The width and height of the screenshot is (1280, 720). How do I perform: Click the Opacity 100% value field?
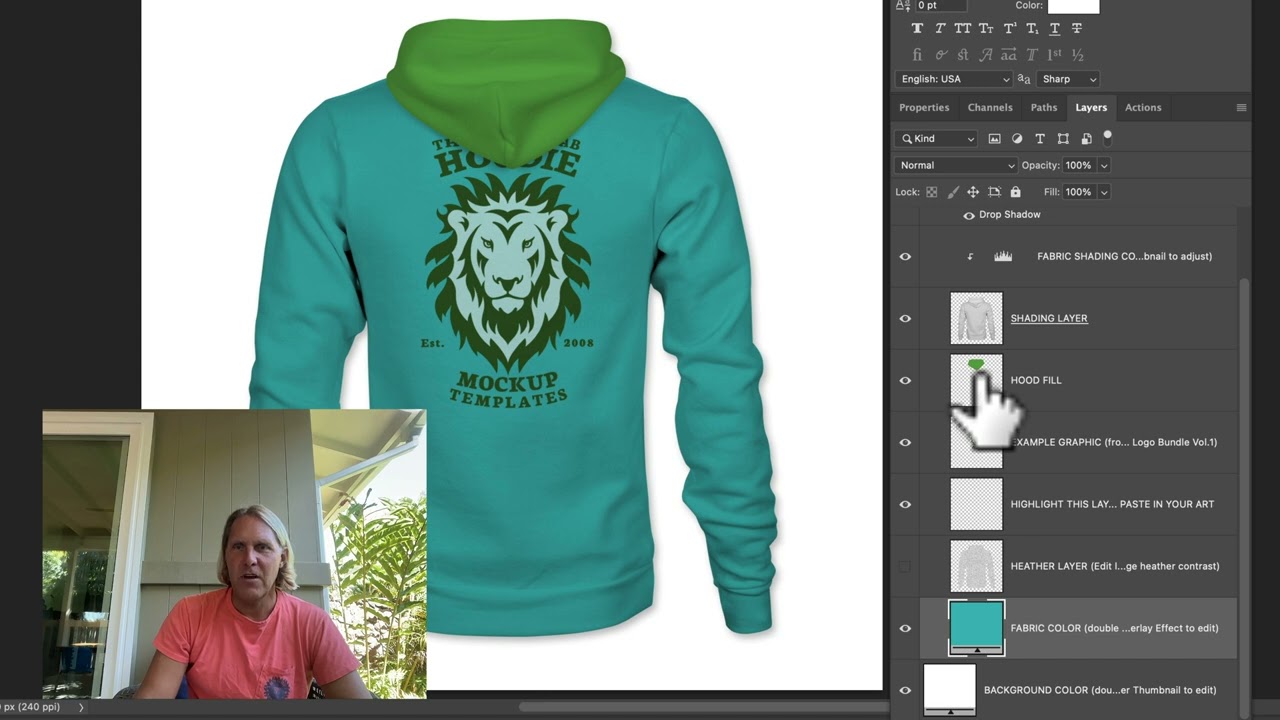[1079, 166]
